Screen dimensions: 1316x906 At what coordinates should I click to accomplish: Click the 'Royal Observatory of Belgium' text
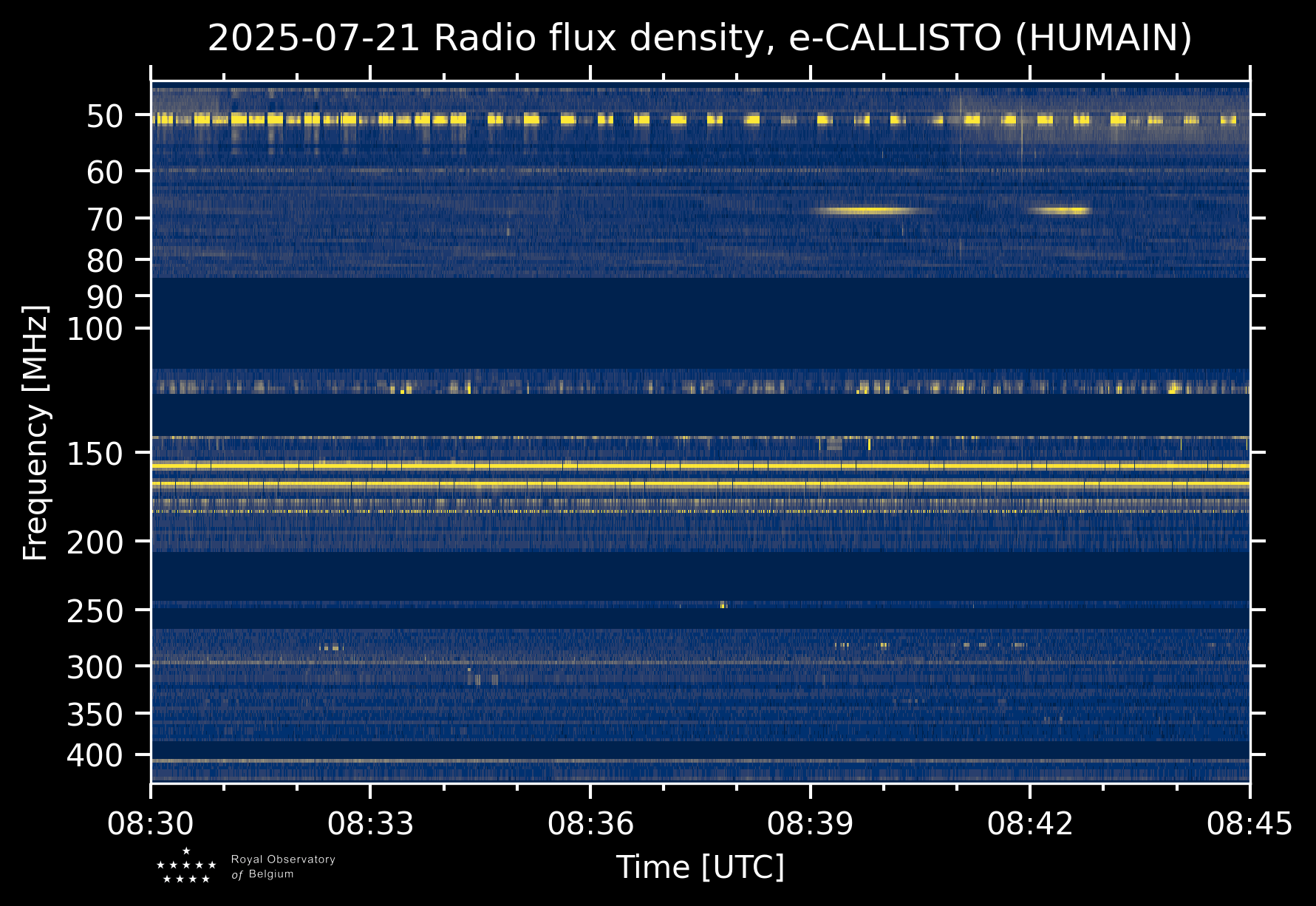tap(282, 867)
